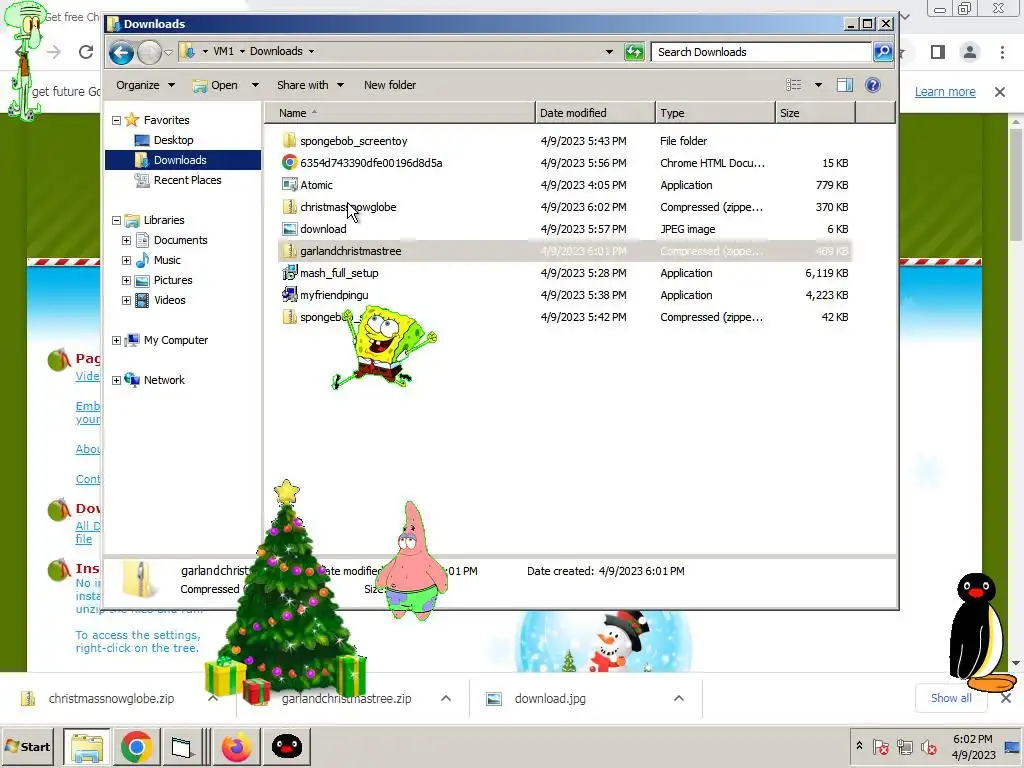
Task: Click New folder in the toolbar
Action: 390,85
